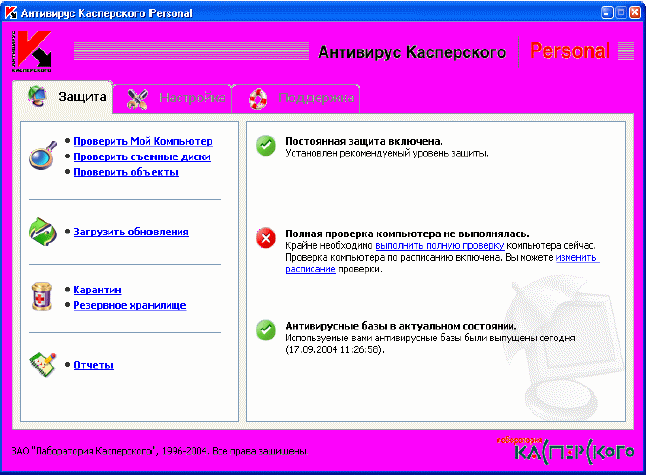This screenshot has height=475, width=646.
Task: Open Проверить Мой Компьютер link
Action: (143, 141)
